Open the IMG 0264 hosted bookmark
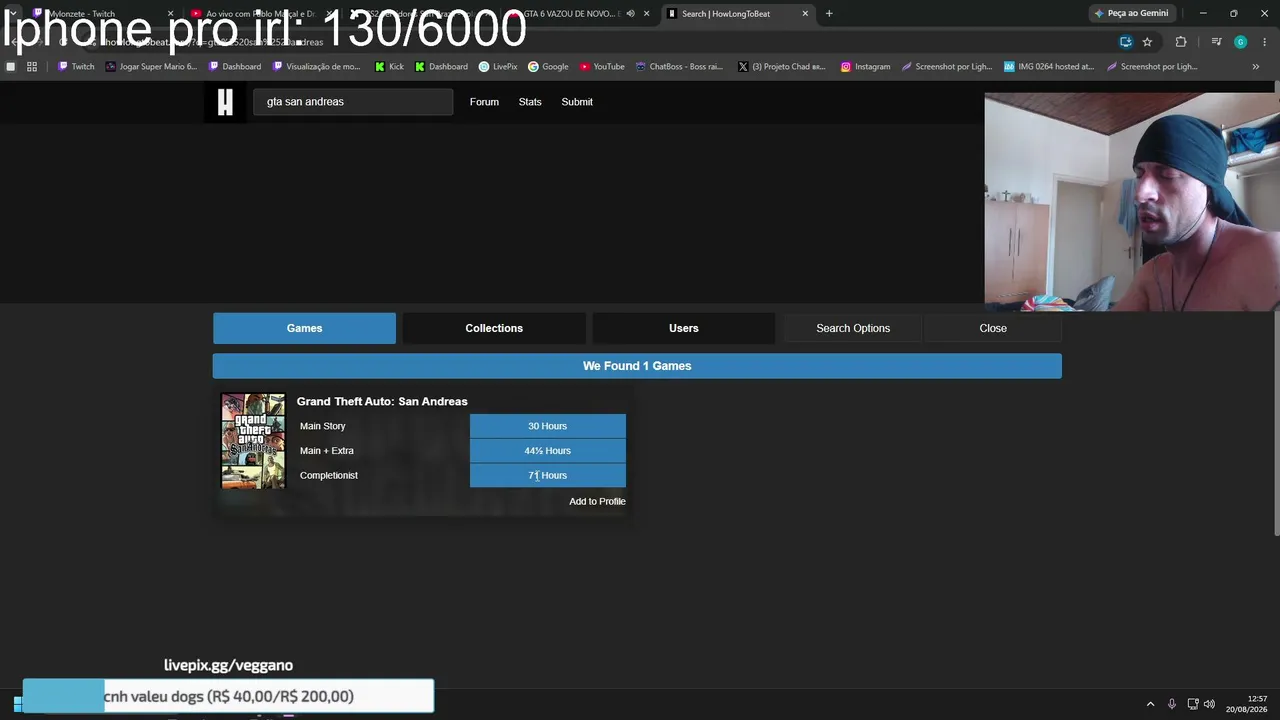 tap(1049, 67)
